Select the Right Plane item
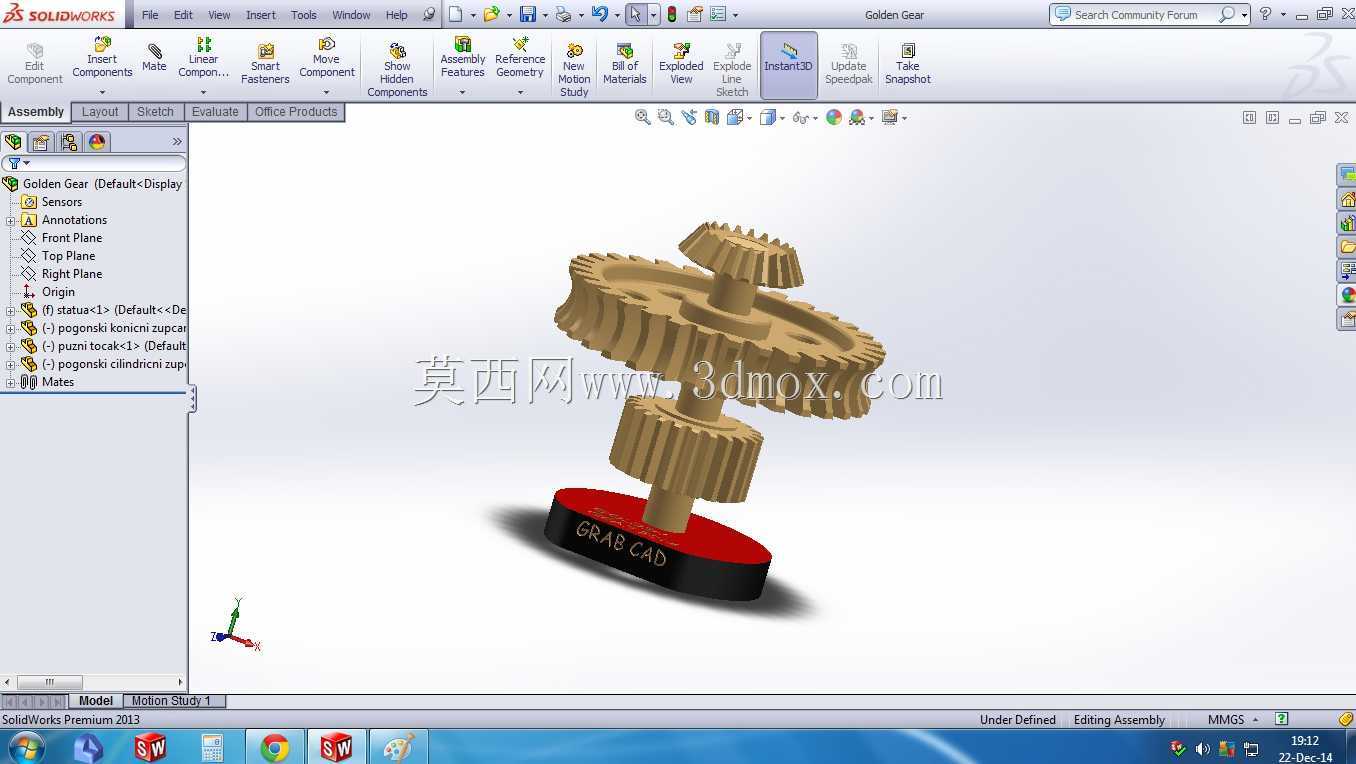The width and height of the screenshot is (1356, 764). coord(72,274)
